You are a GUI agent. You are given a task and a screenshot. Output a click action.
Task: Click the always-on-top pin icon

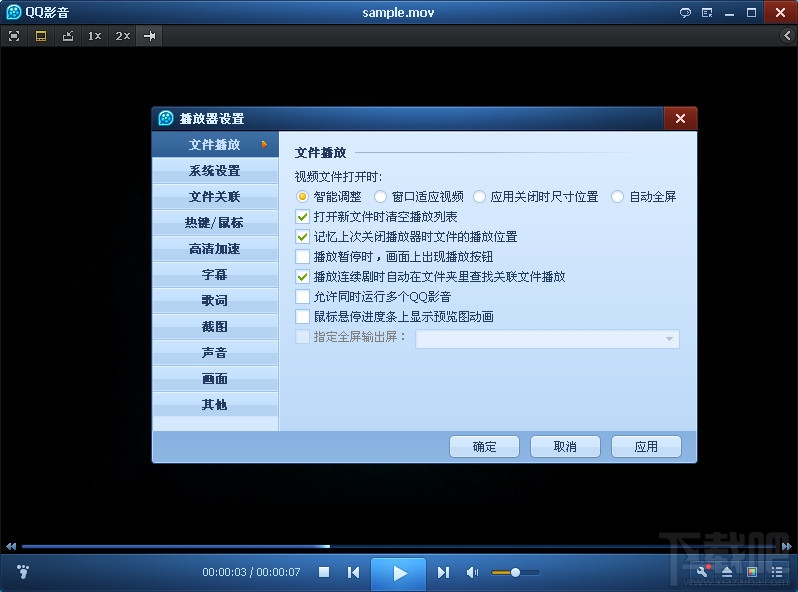tap(68, 36)
